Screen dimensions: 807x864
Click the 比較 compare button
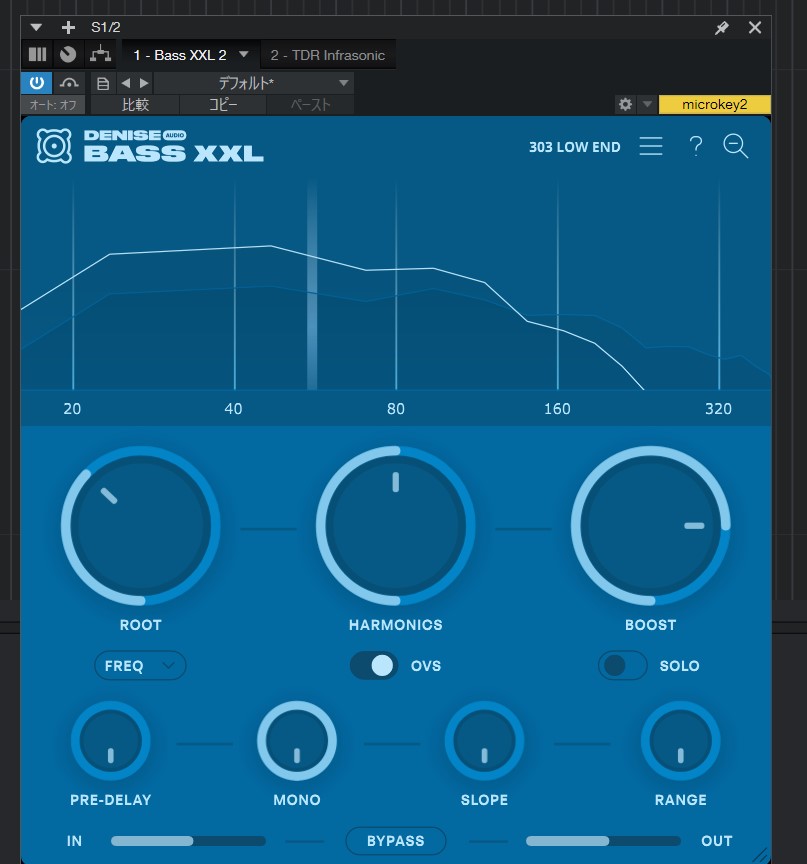coord(135,104)
